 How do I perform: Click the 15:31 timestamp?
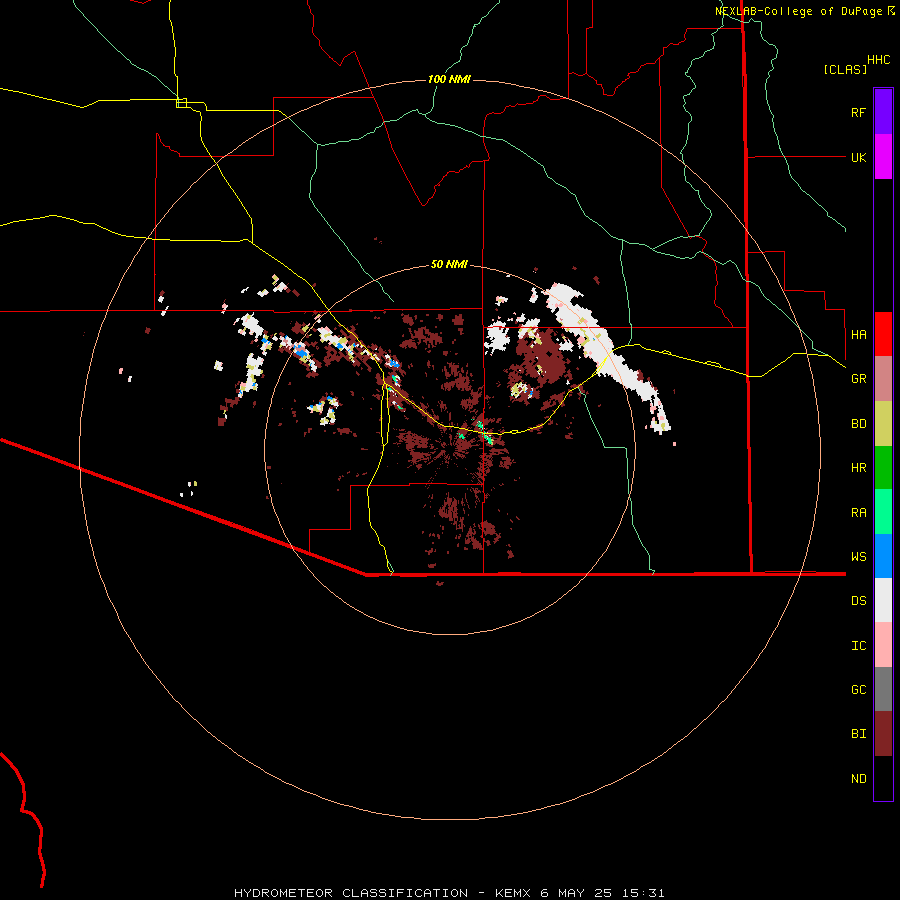(x=641, y=893)
